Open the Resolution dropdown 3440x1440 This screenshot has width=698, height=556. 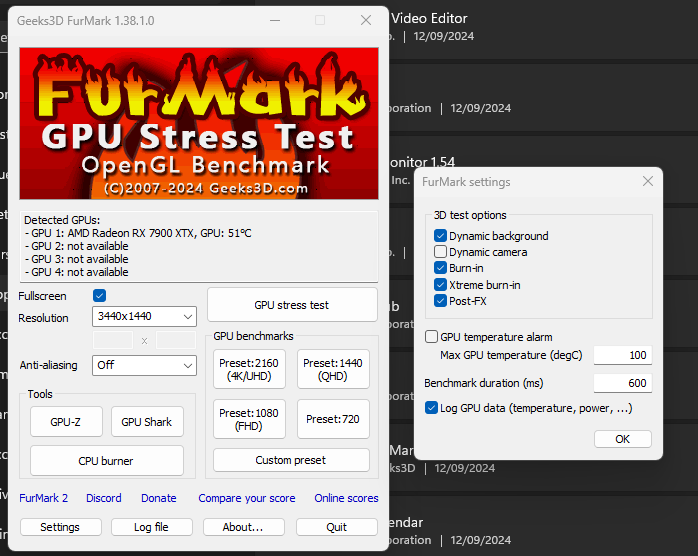[x=144, y=317]
